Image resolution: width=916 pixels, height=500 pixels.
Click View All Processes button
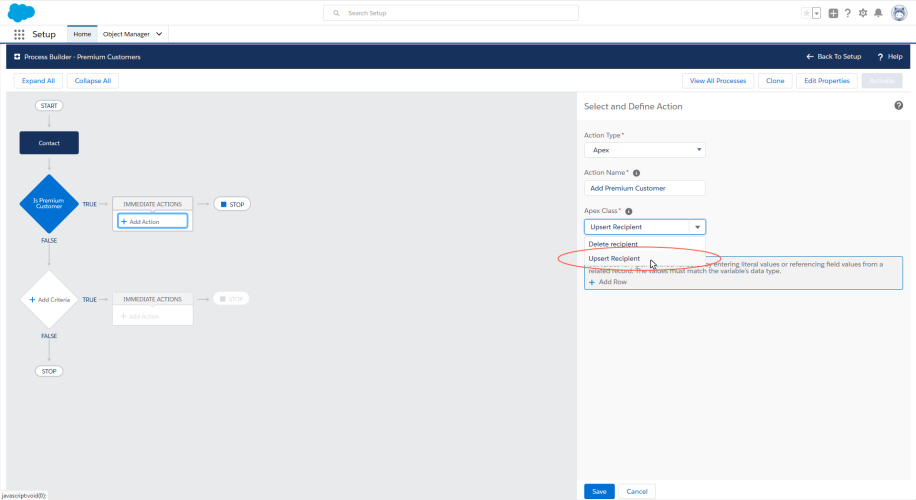tap(718, 81)
